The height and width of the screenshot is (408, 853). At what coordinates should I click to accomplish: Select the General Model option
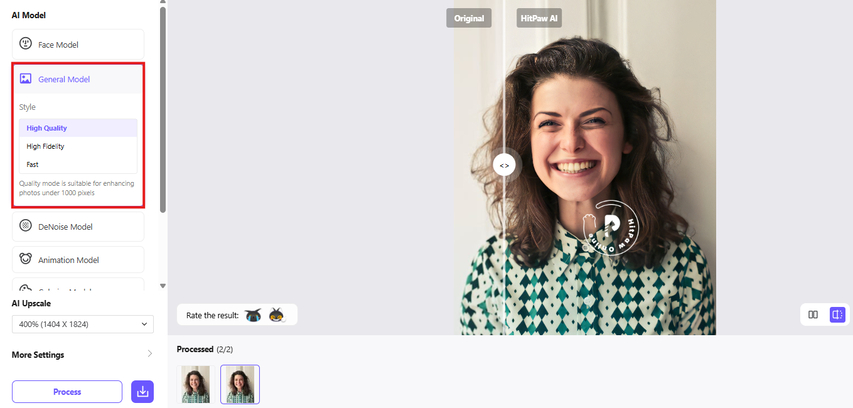pos(78,79)
